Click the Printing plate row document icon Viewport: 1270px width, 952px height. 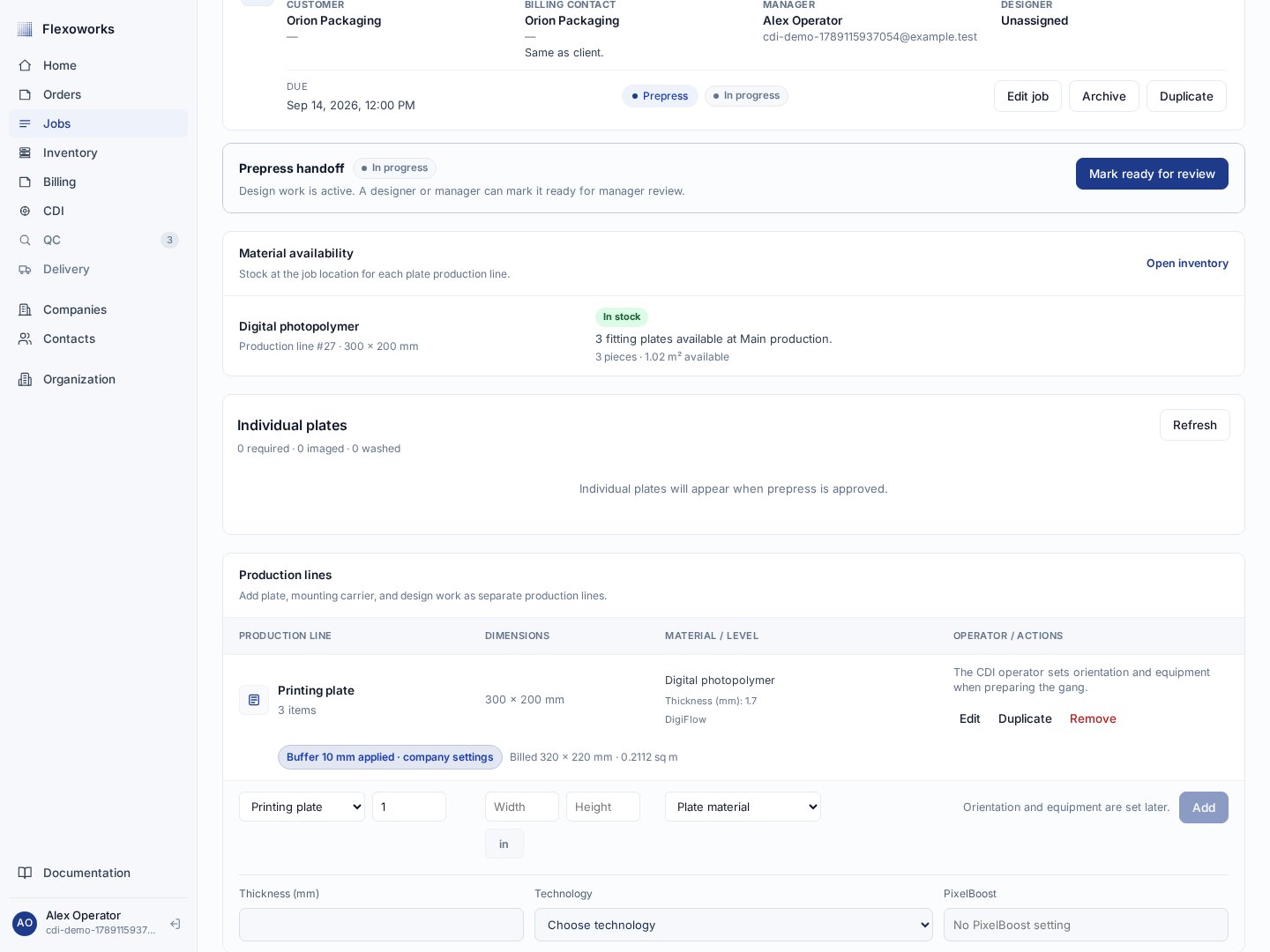[x=254, y=700]
